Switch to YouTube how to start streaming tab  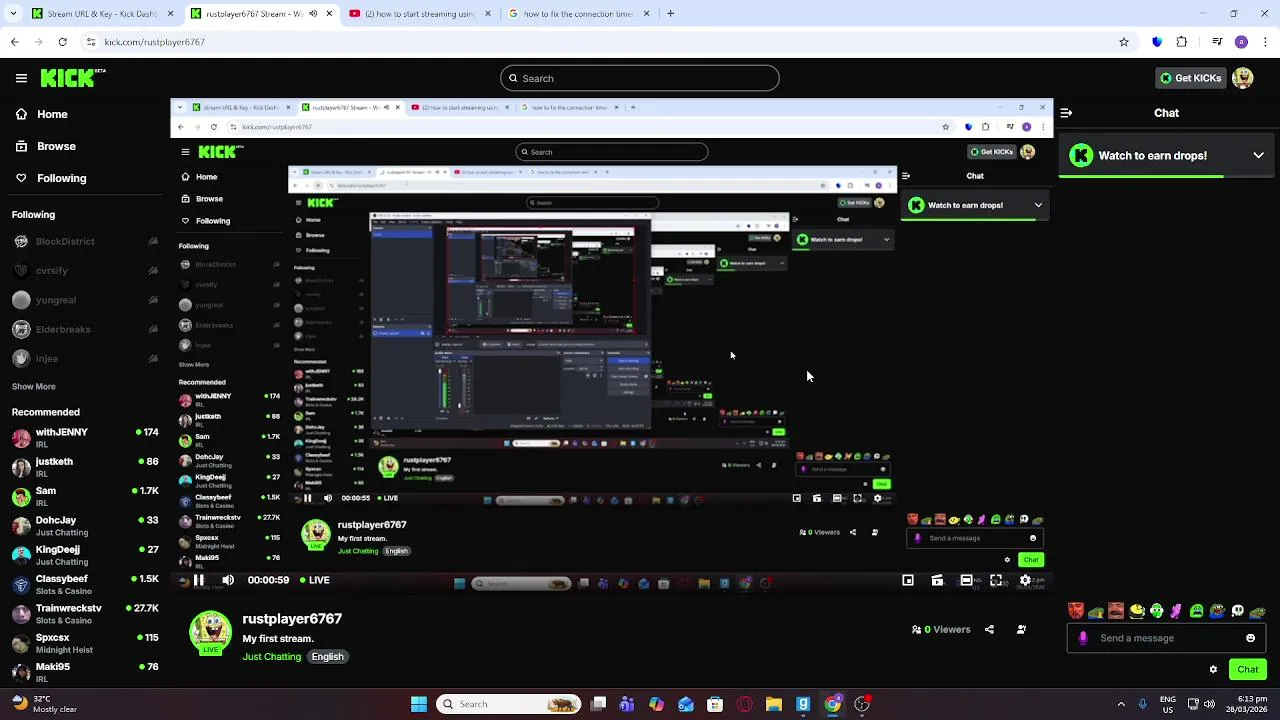(x=418, y=14)
